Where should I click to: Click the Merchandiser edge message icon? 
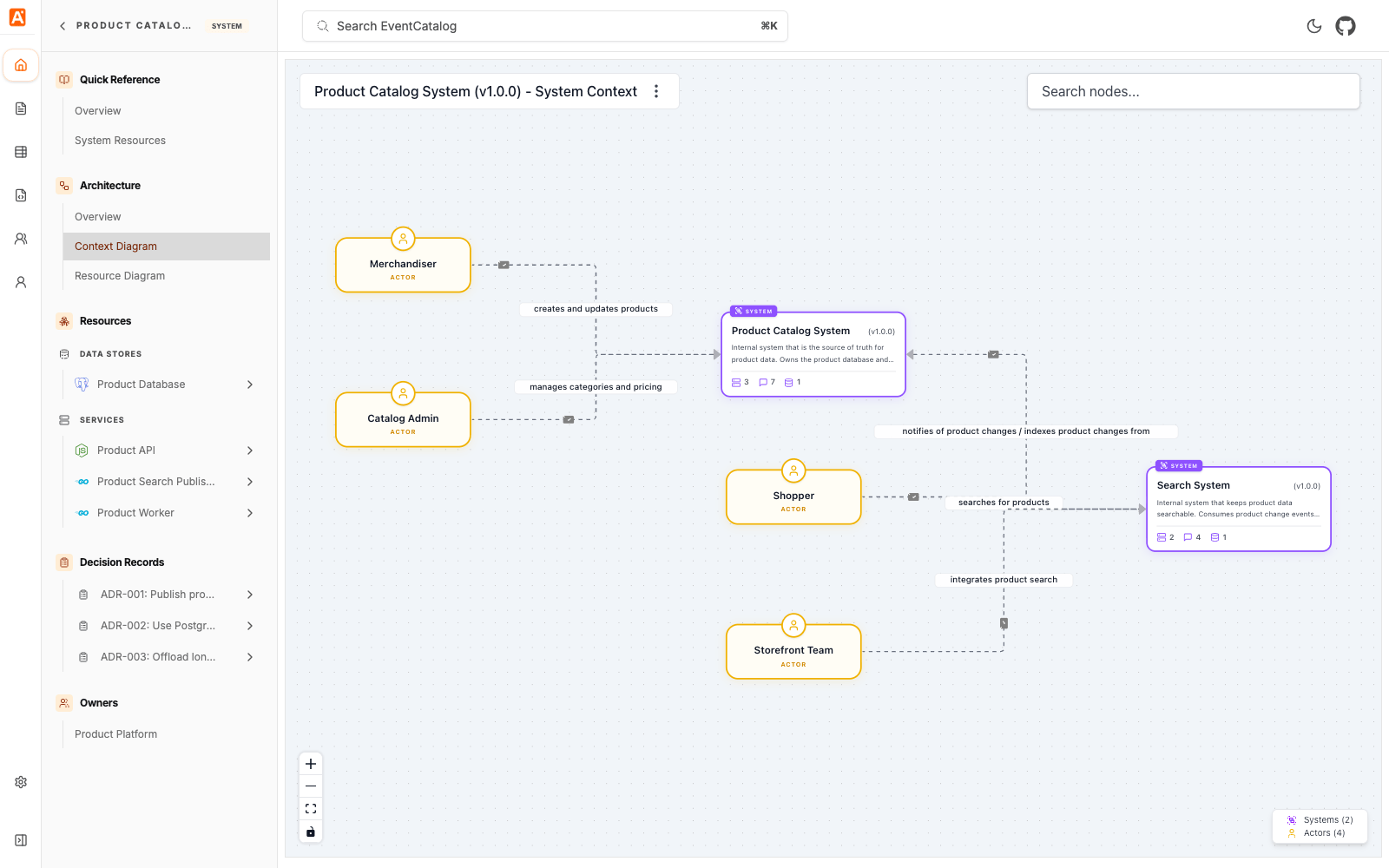point(504,265)
